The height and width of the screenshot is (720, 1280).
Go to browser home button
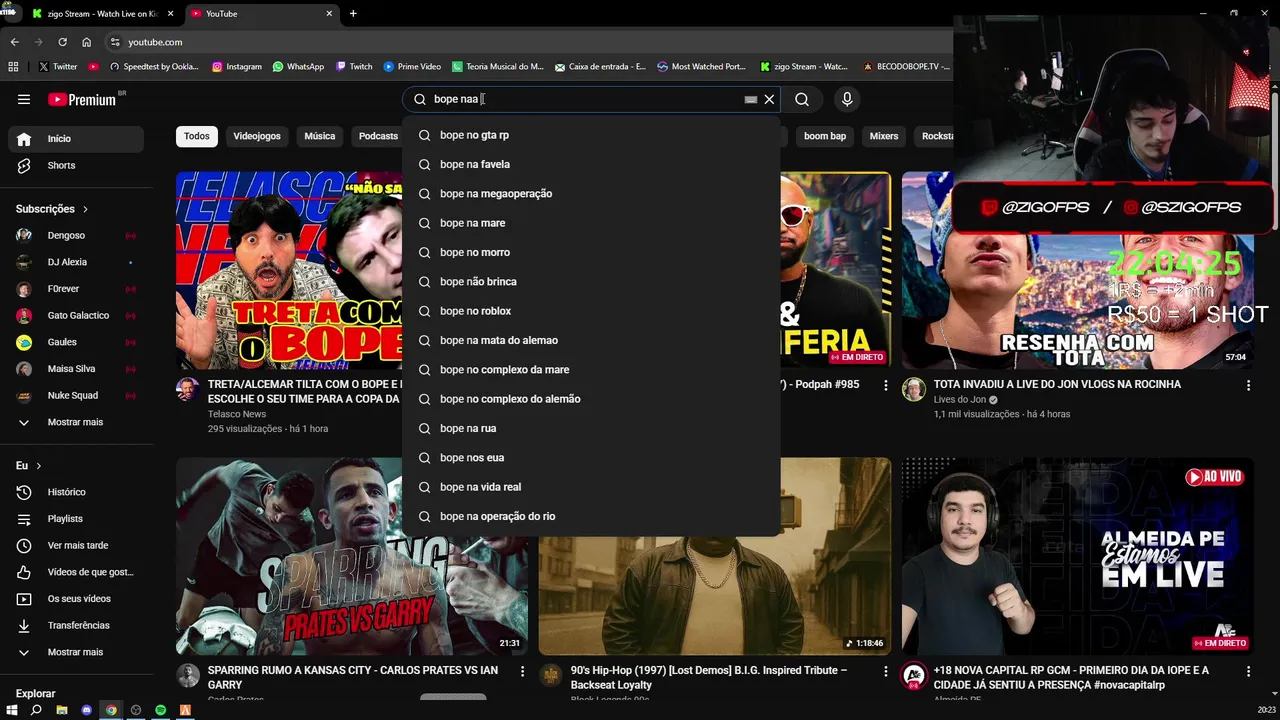point(87,42)
